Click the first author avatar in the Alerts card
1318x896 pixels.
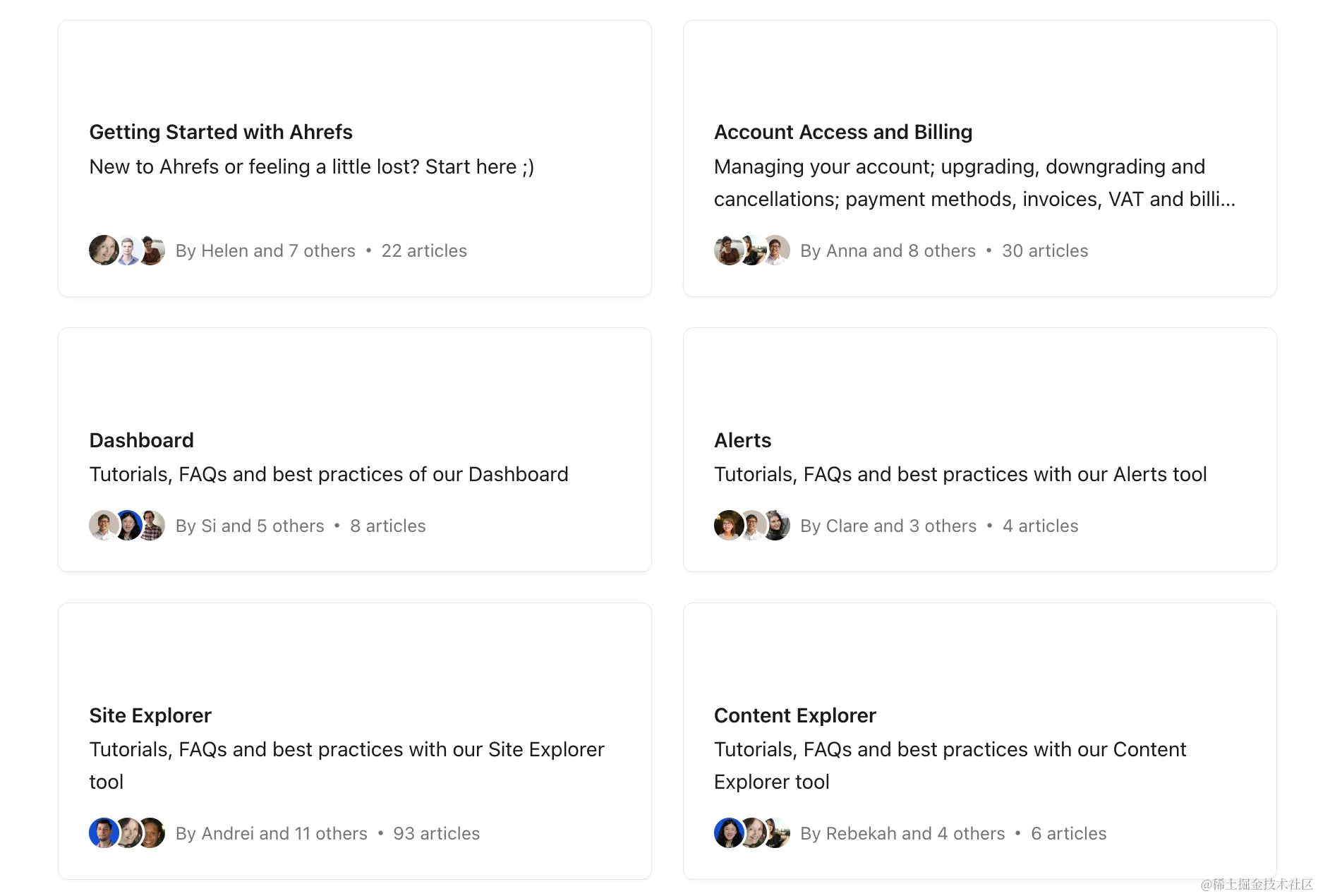[728, 526]
